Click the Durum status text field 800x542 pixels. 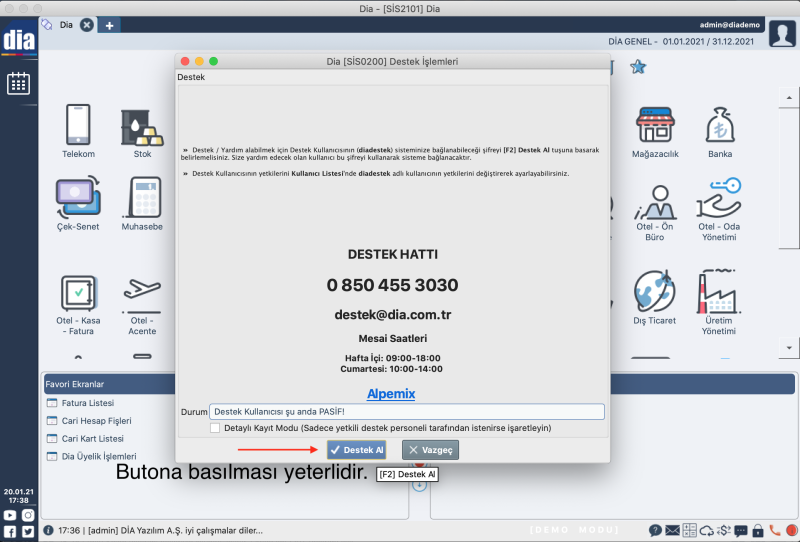point(406,412)
